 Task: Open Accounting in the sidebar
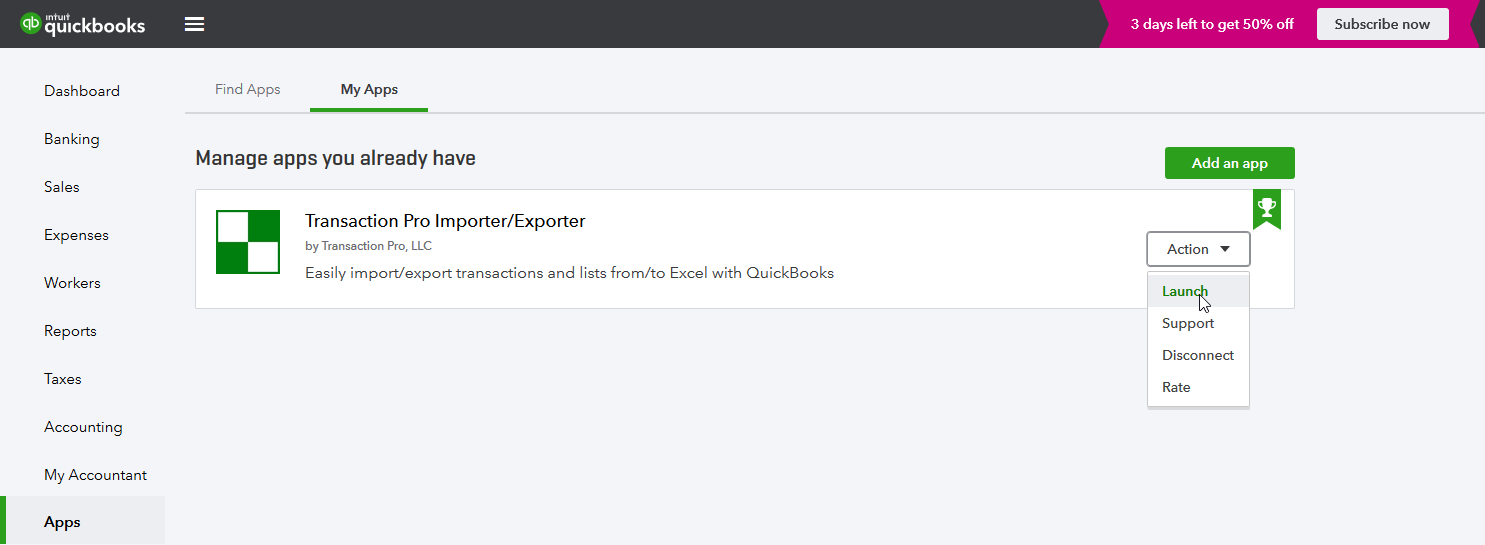pyautogui.click(x=82, y=427)
